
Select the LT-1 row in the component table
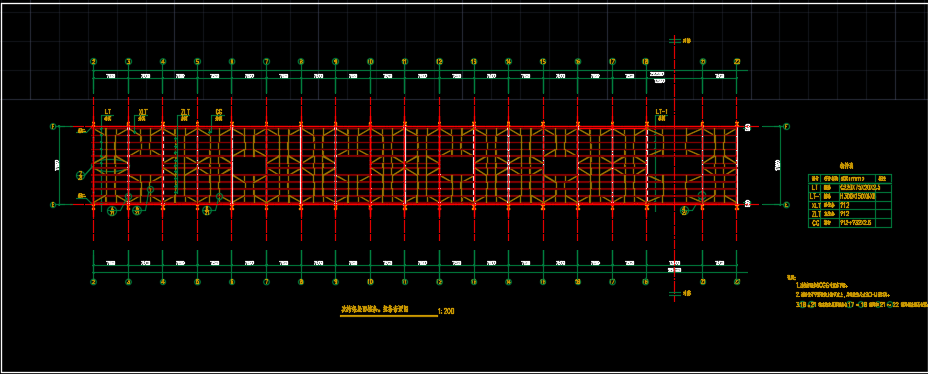850,196
